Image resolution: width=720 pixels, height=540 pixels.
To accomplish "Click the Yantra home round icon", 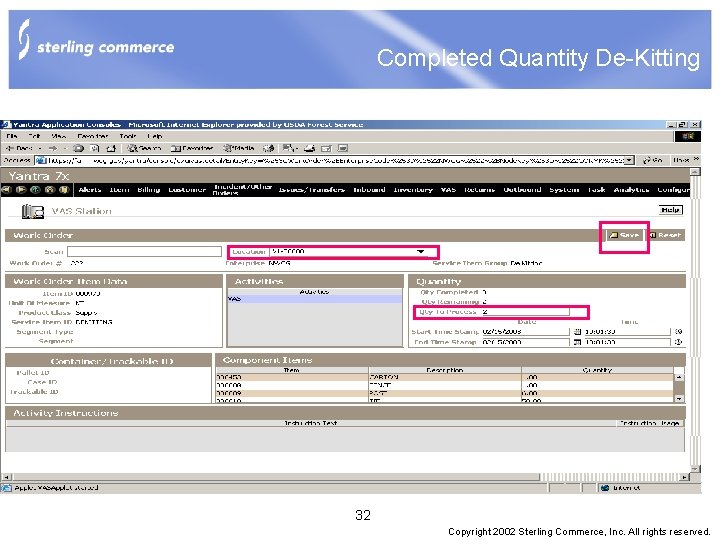I will 50,189.
